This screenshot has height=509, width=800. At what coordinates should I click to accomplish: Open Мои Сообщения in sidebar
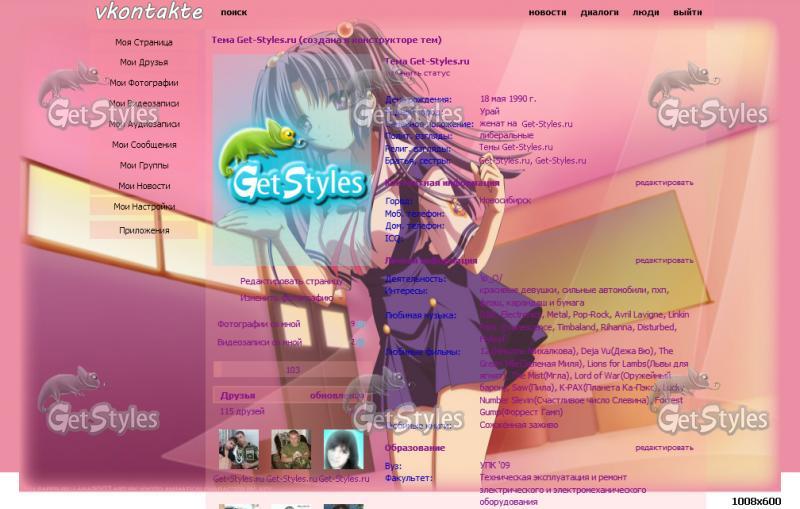(144, 145)
